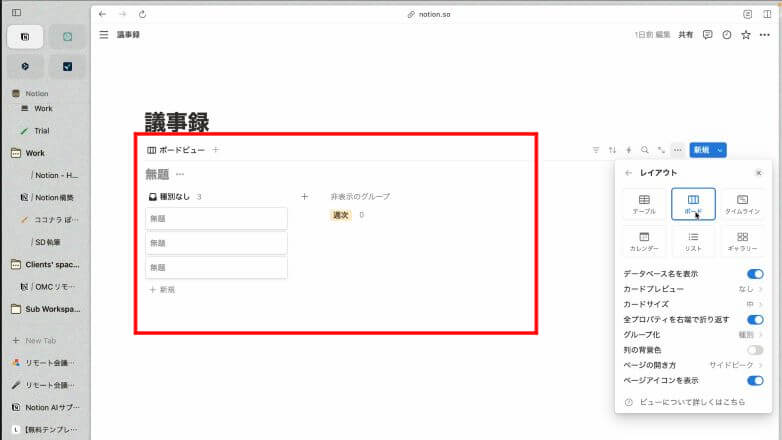Open the comments icon in top bar
Viewport: 782px width, 440px height.
click(707, 34)
